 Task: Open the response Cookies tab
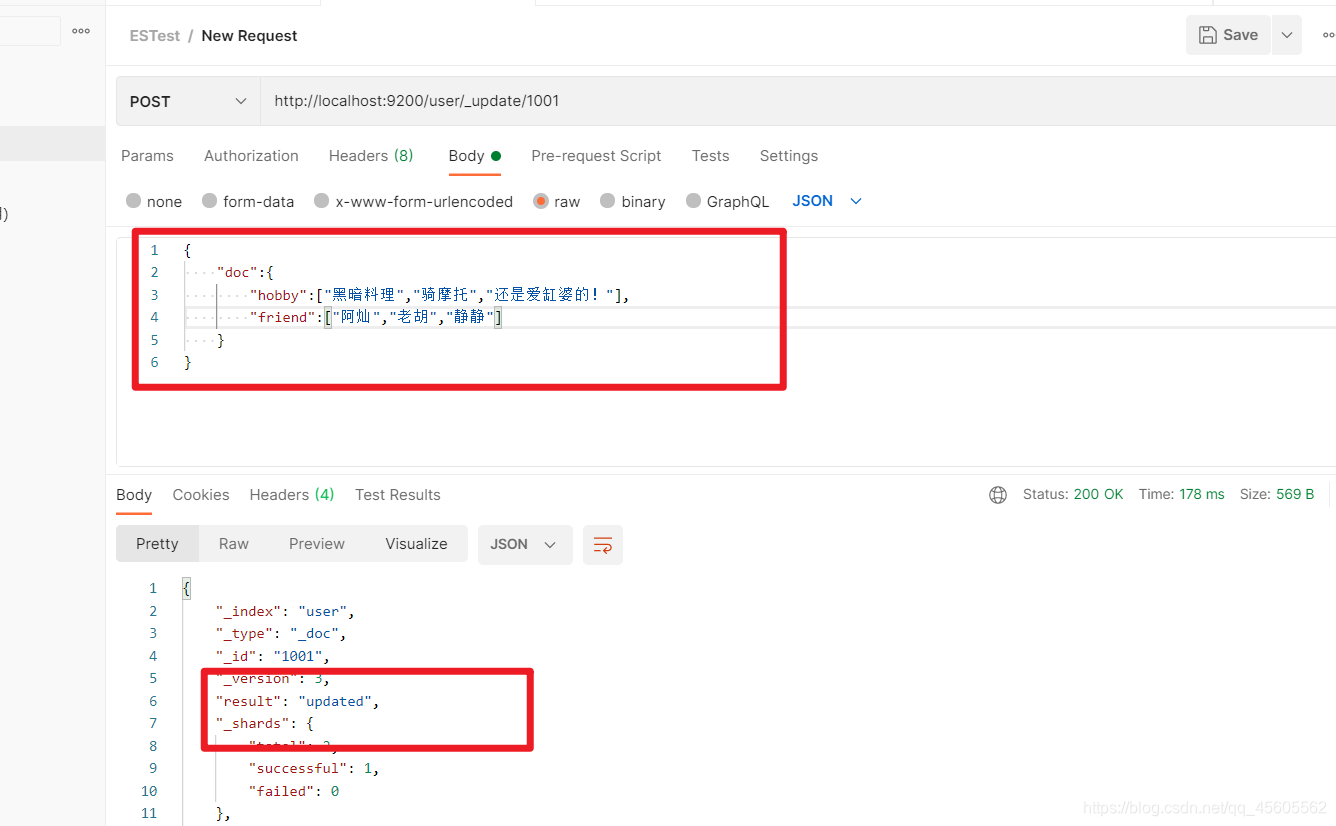pyautogui.click(x=201, y=495)
